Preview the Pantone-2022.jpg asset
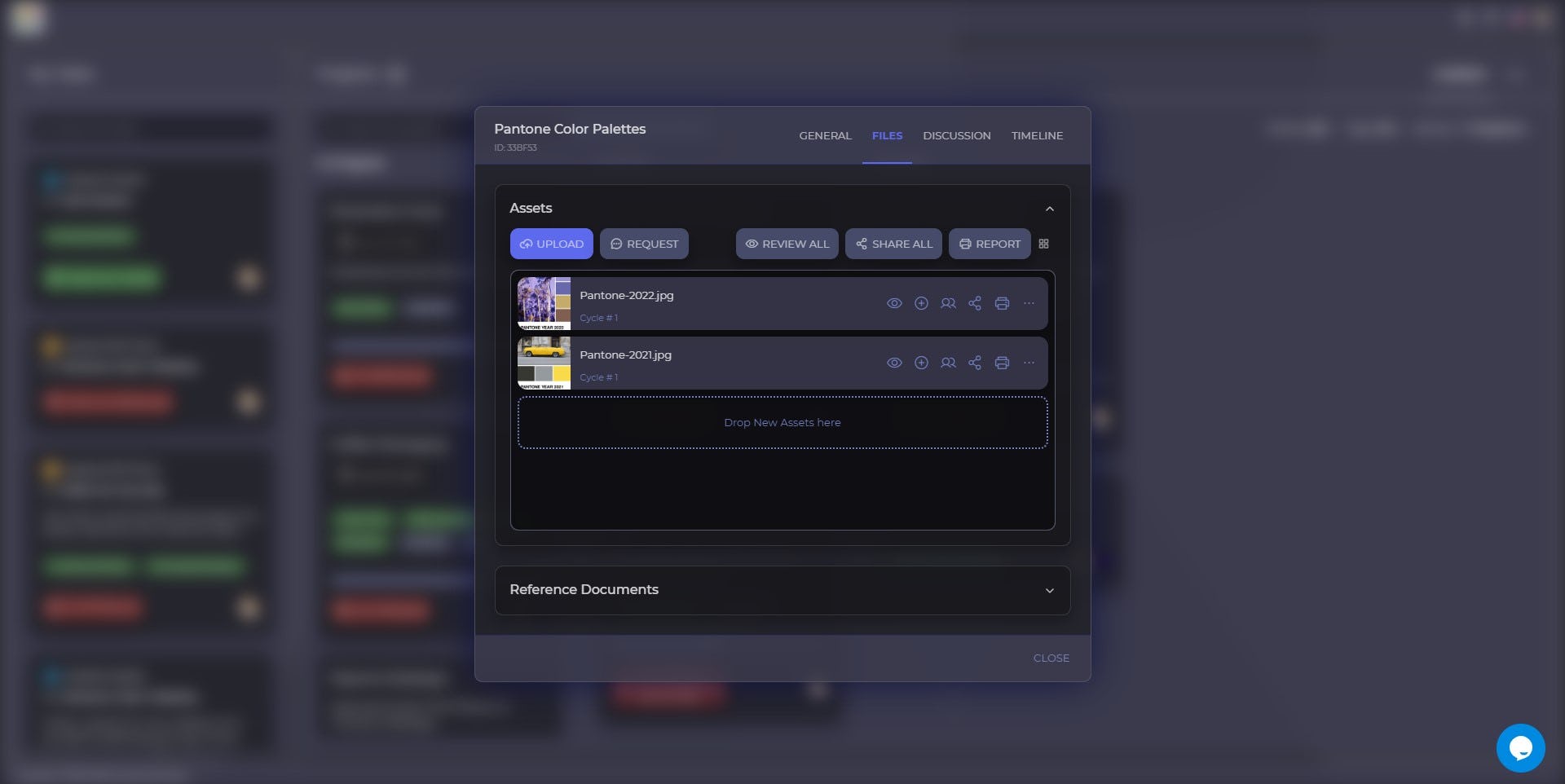1565x784 pixels. 894,303
